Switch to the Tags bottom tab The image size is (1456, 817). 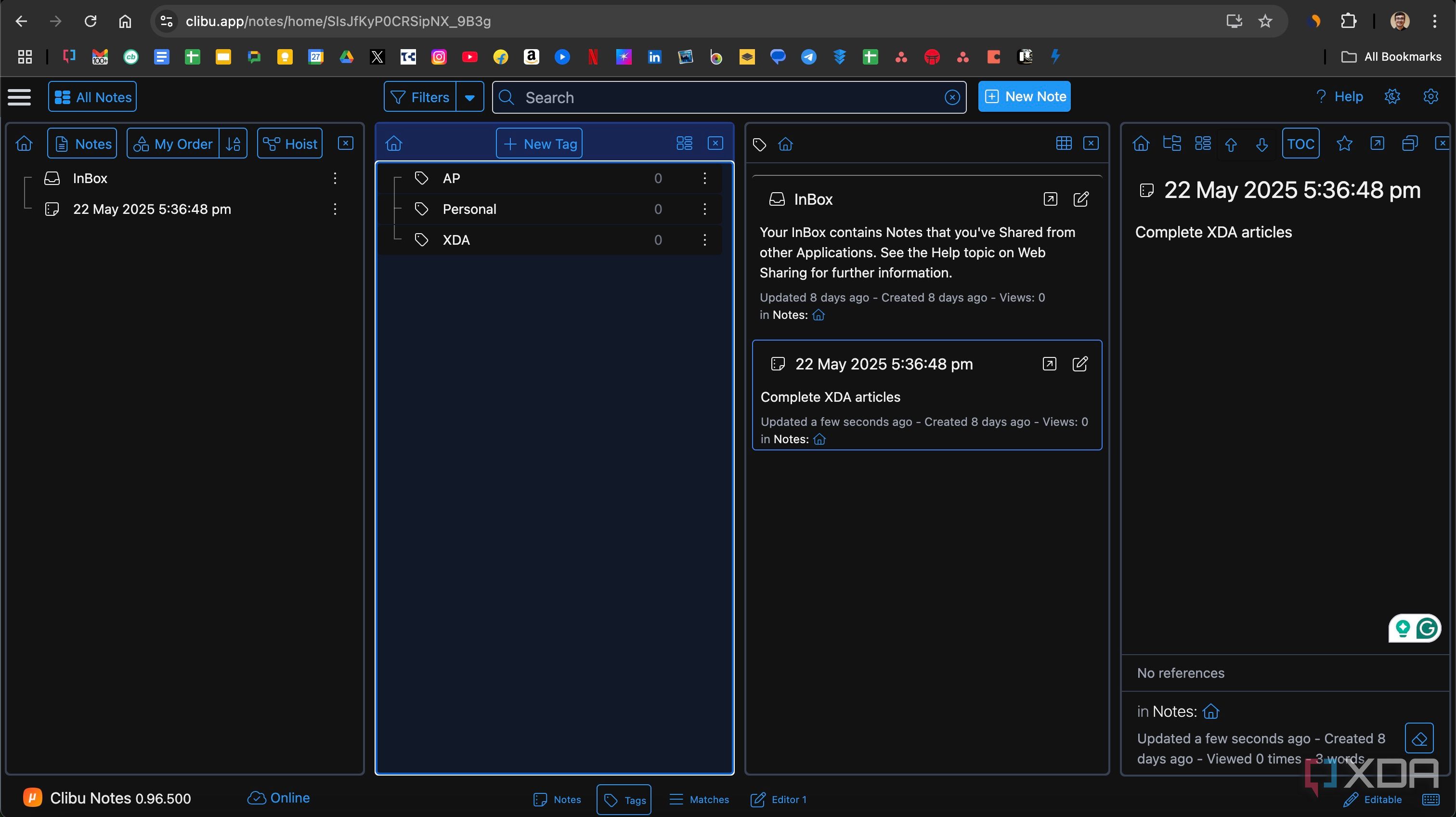click(624, 800)
